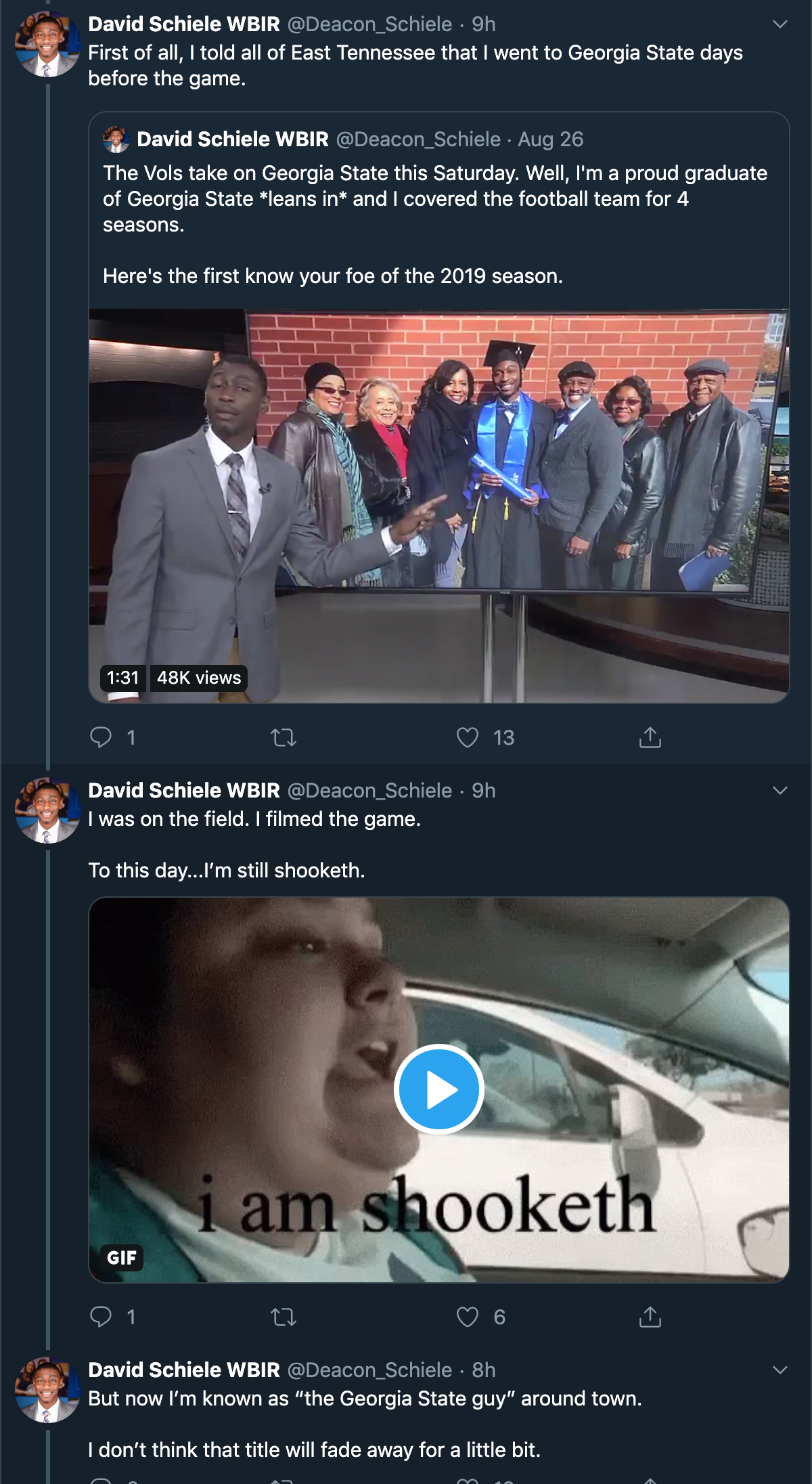Screen dimensions: 812x1484
Task: Play the 'i am shooketh' GIF
Action: pyautogui.click(x=439, y=1089)
